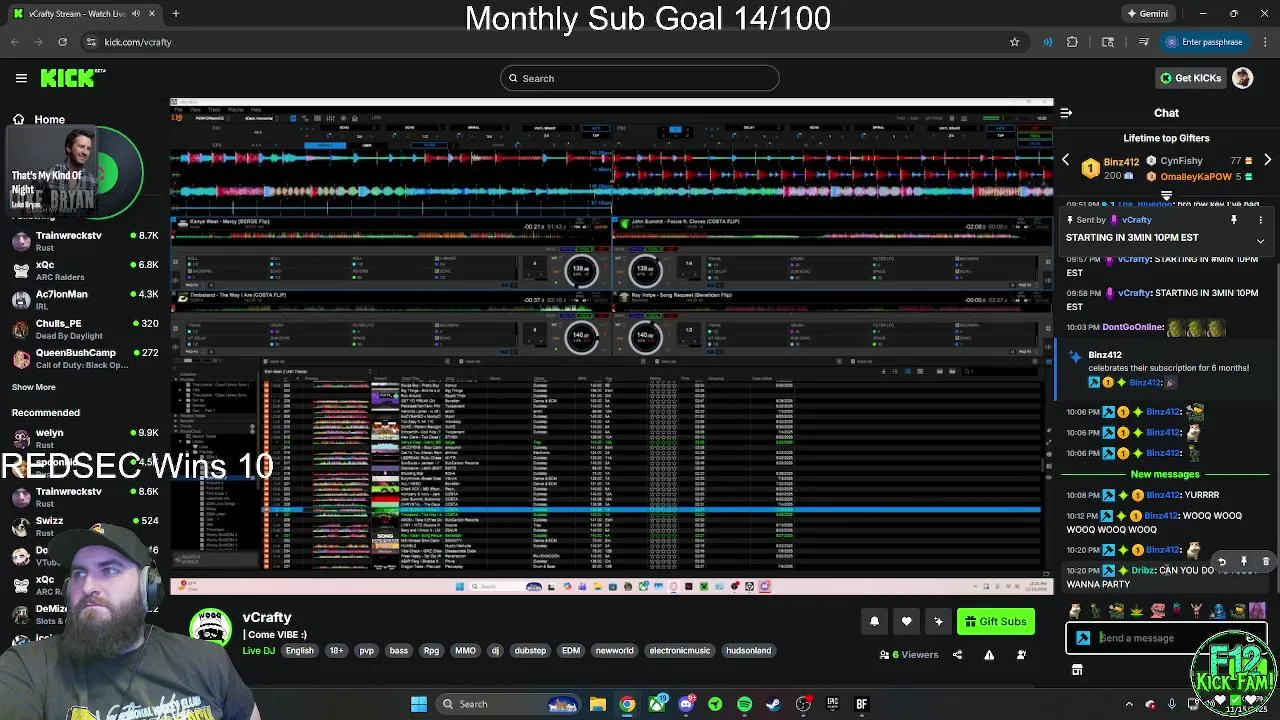Viewport: 1280px width, 720px height.
Task: Open the search-tabs icon in toolbar
Action: point(1107,42)
